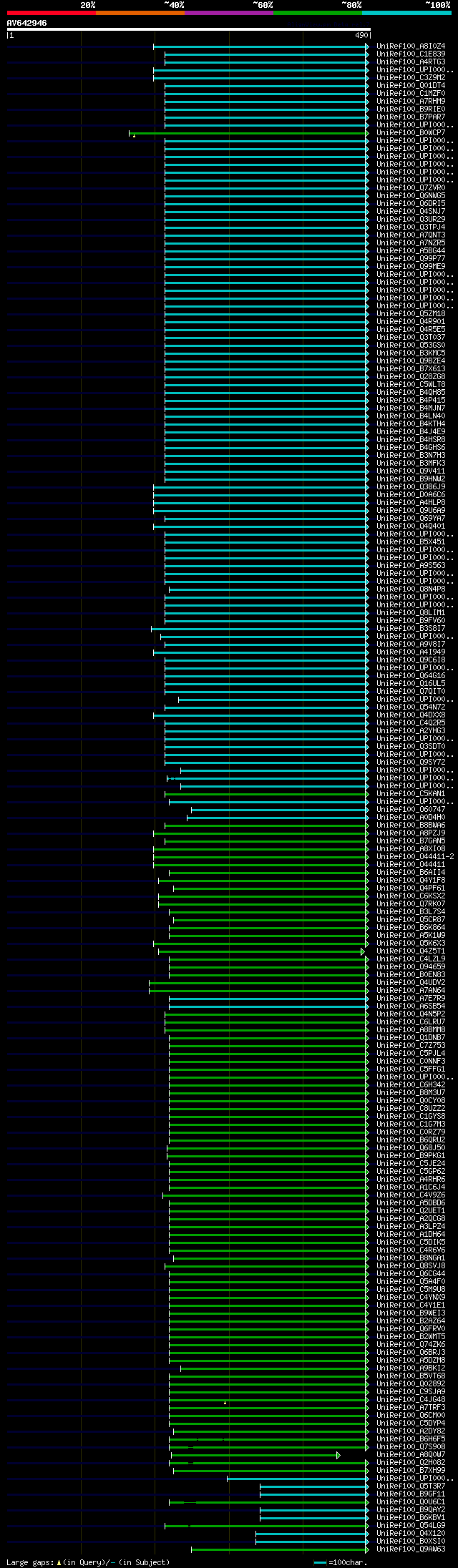Click the UniRef100_A7AN64 label
Viewport: 458px width, 1568px height.
[x=411, y=991]
